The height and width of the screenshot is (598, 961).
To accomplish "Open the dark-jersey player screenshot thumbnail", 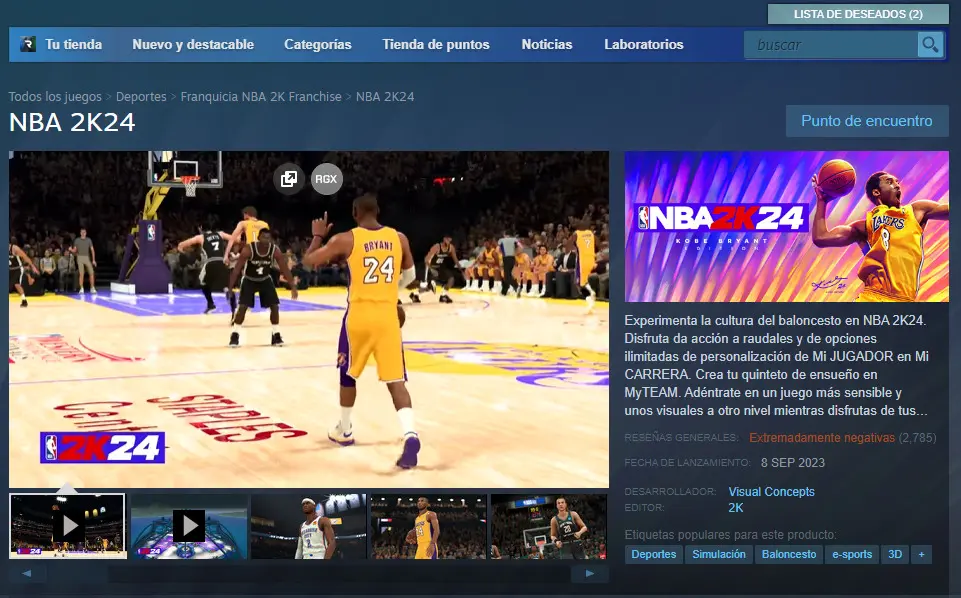I will pos(549,526).
